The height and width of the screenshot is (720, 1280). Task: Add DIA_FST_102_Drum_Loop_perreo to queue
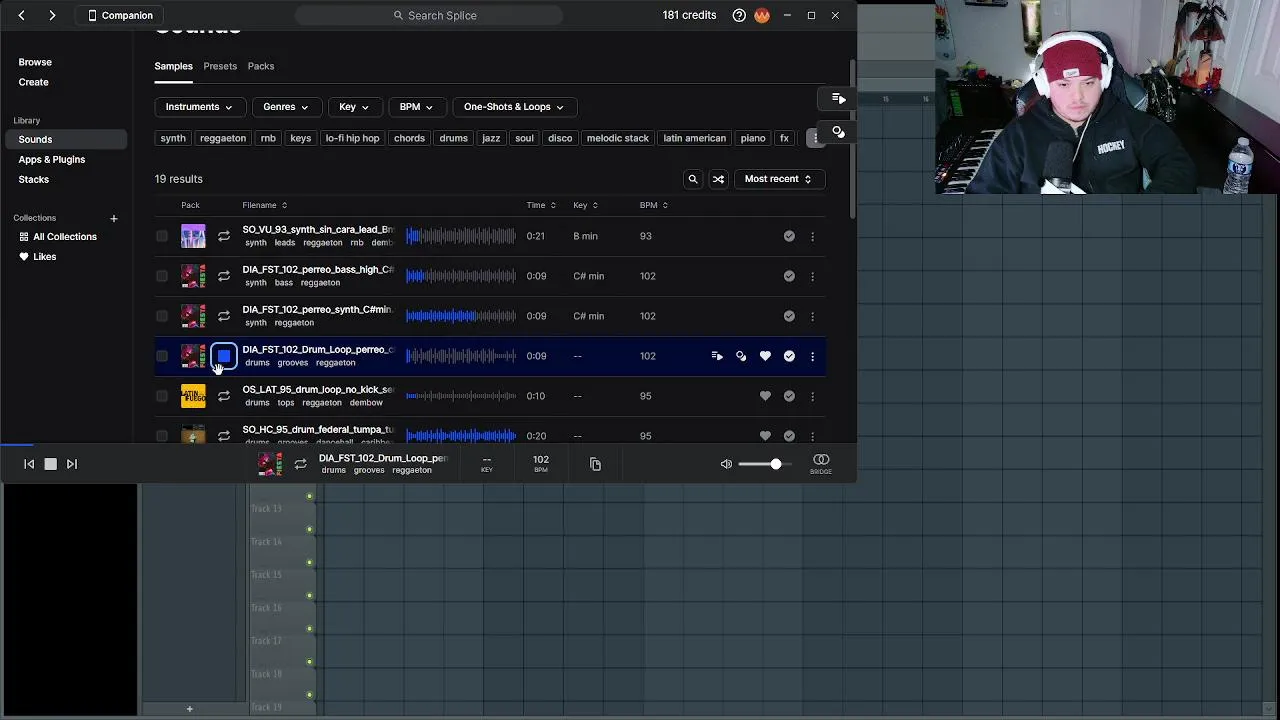point(717,356)
